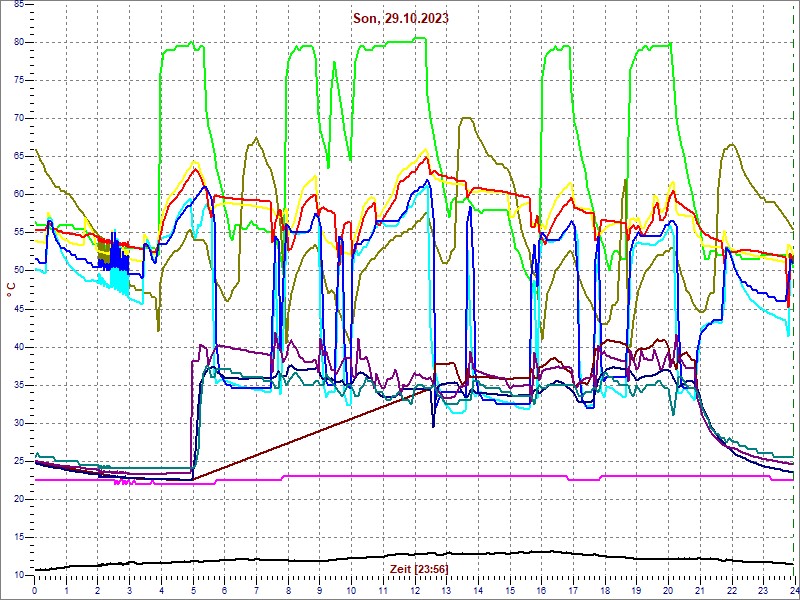
Task: Select the 65 tick on temperature axis
Action: pos(18,157)
